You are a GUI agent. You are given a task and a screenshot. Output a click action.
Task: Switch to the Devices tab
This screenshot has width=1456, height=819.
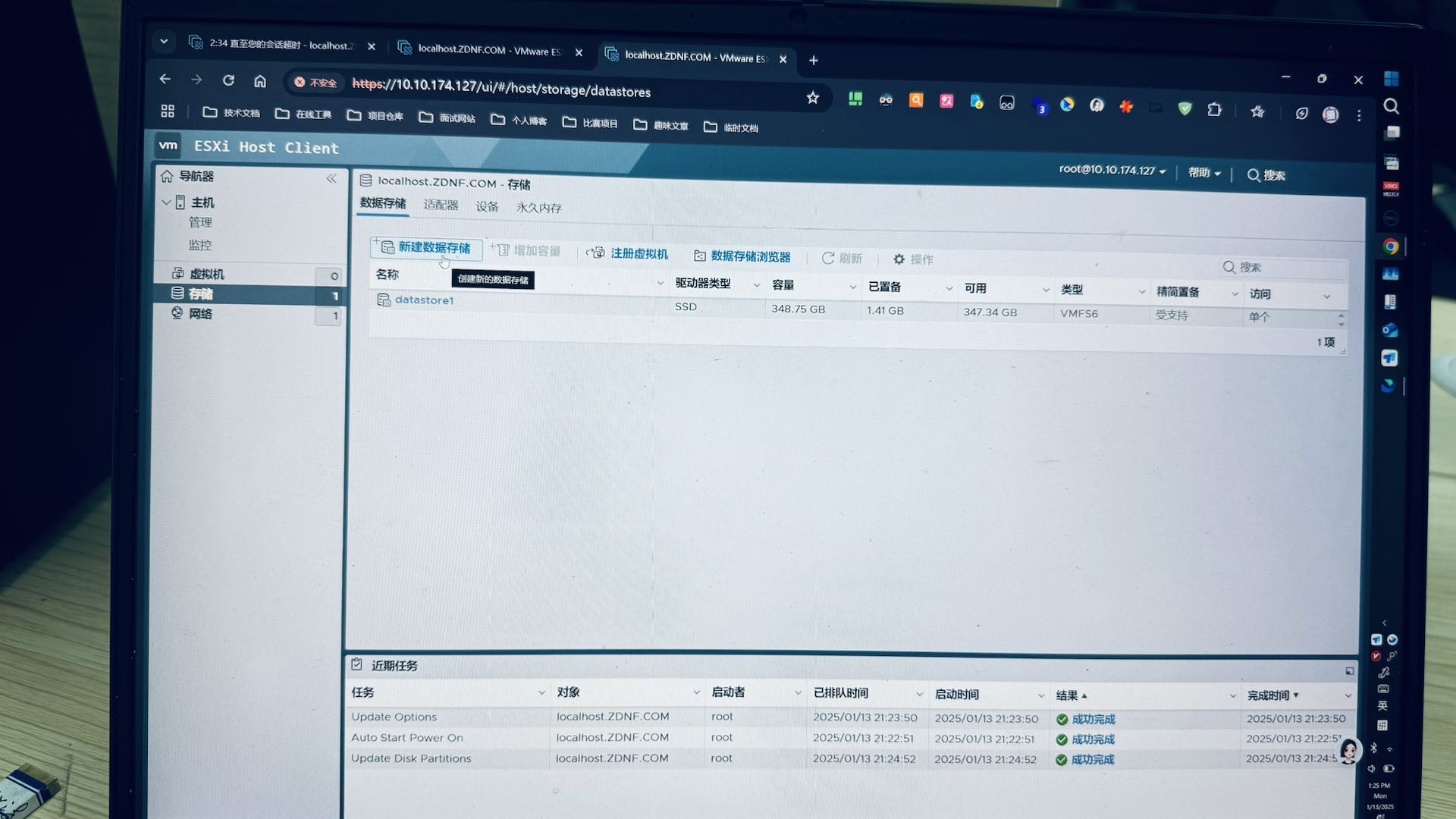487,207
